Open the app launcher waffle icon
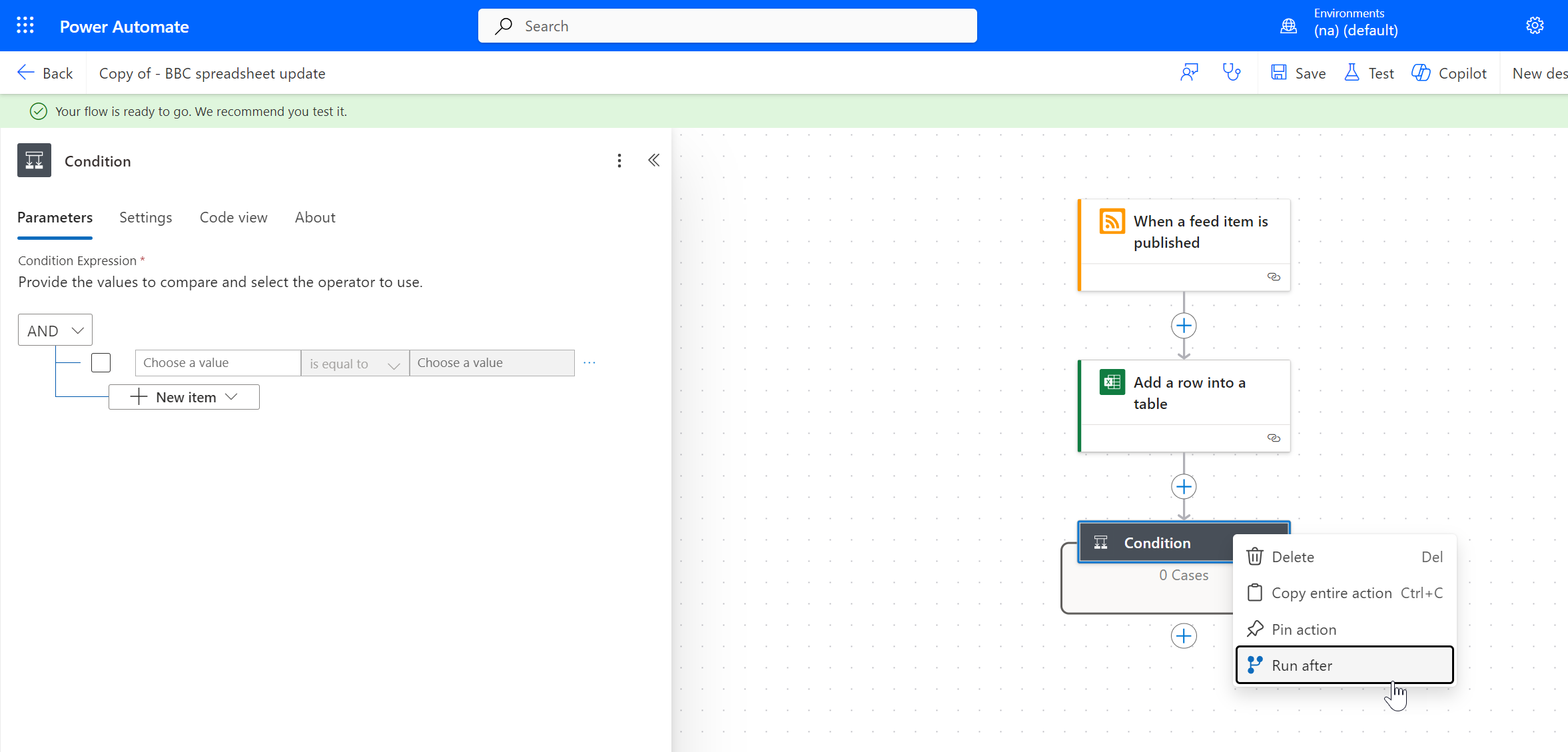Screen dimensions: 1568x752 (x=25, y=26)
